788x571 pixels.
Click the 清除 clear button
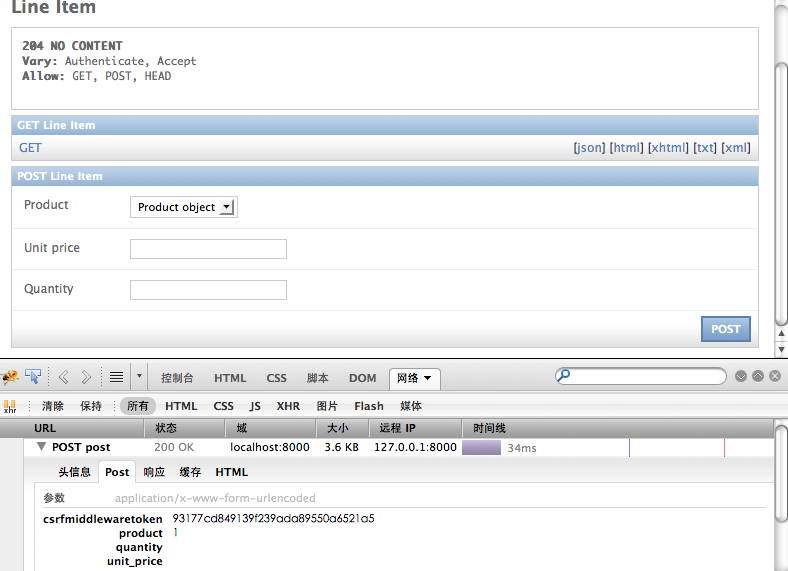(53, 406)
